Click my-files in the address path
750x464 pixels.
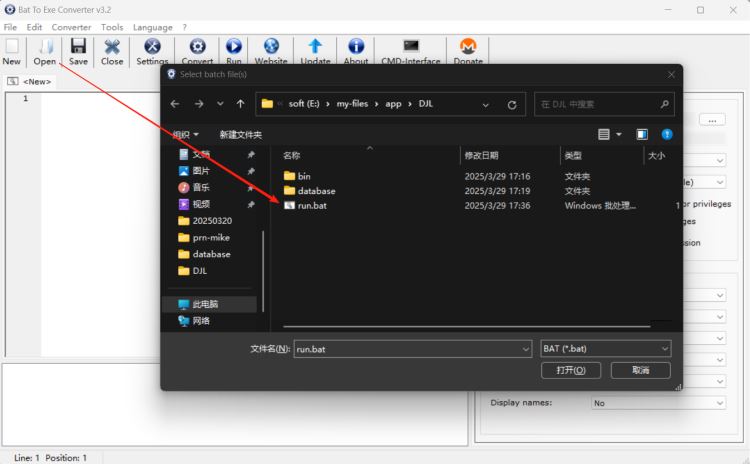[x=352, y=104]
